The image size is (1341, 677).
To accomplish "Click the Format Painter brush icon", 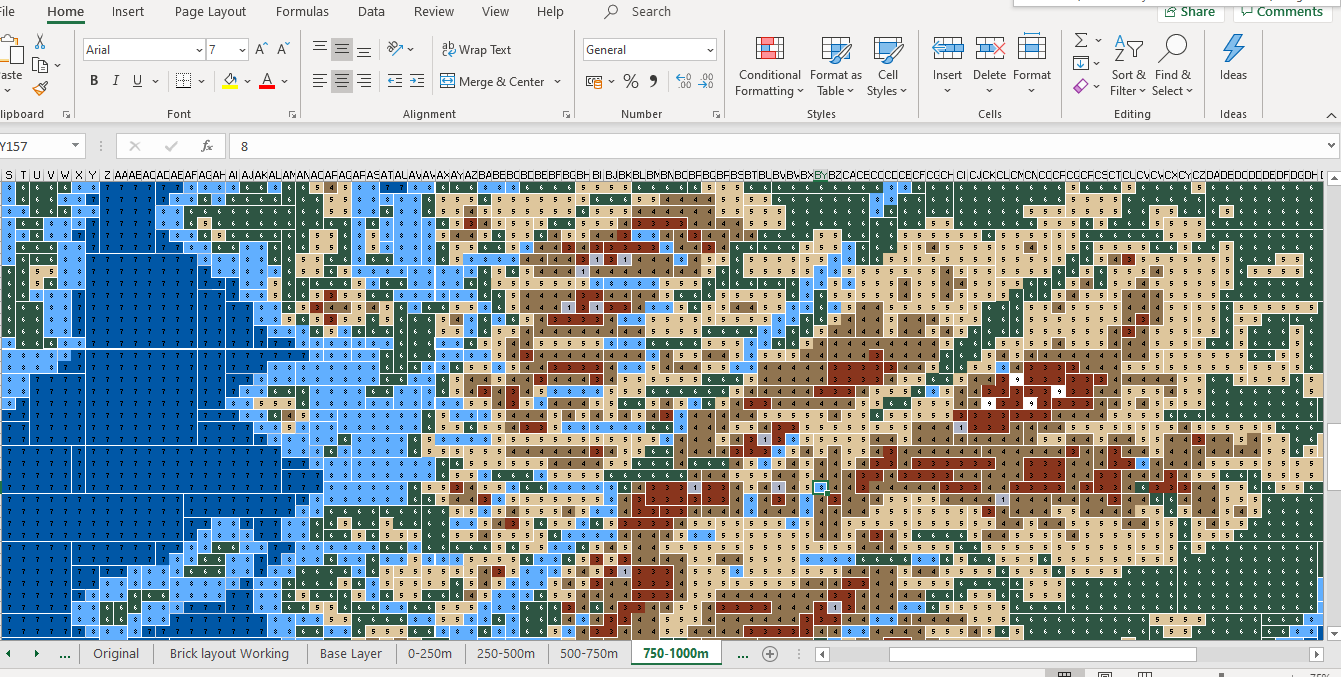I will [x=40, y=89].
